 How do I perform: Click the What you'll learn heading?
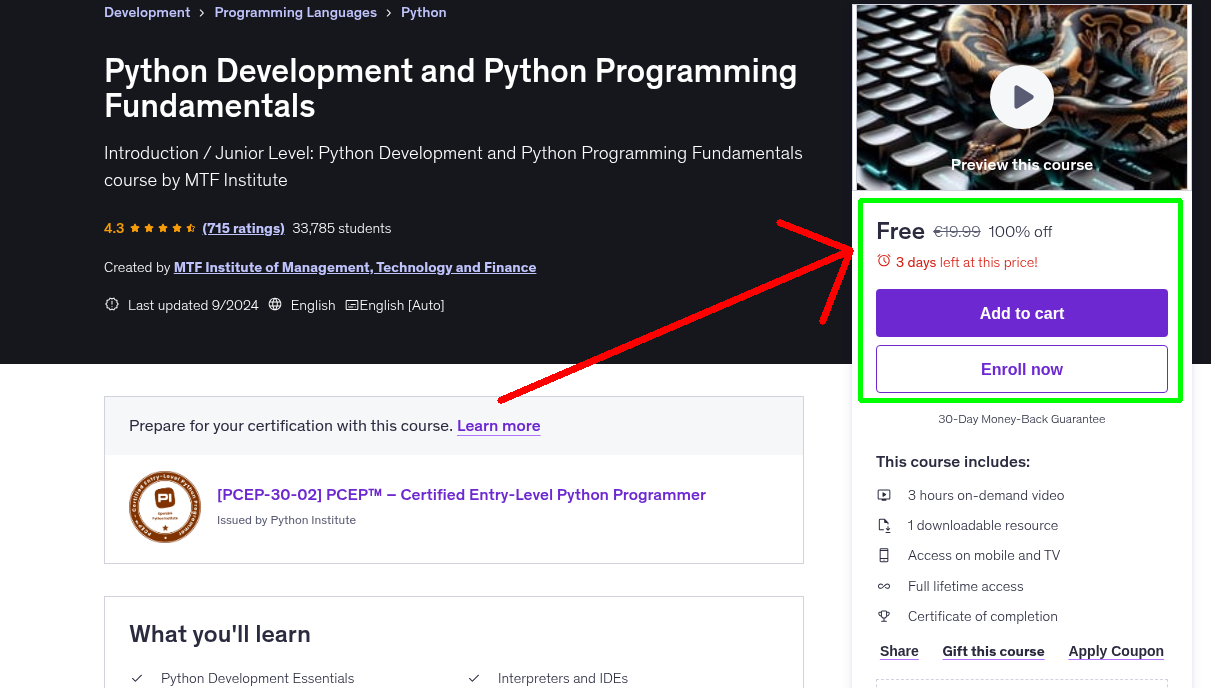coord(220,634)
